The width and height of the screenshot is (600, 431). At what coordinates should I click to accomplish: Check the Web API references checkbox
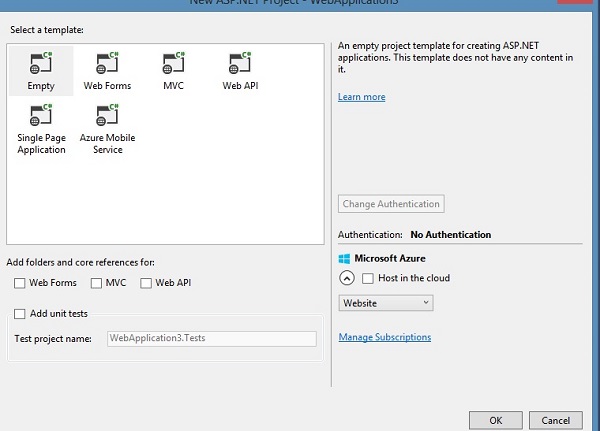tap(146, 283)
